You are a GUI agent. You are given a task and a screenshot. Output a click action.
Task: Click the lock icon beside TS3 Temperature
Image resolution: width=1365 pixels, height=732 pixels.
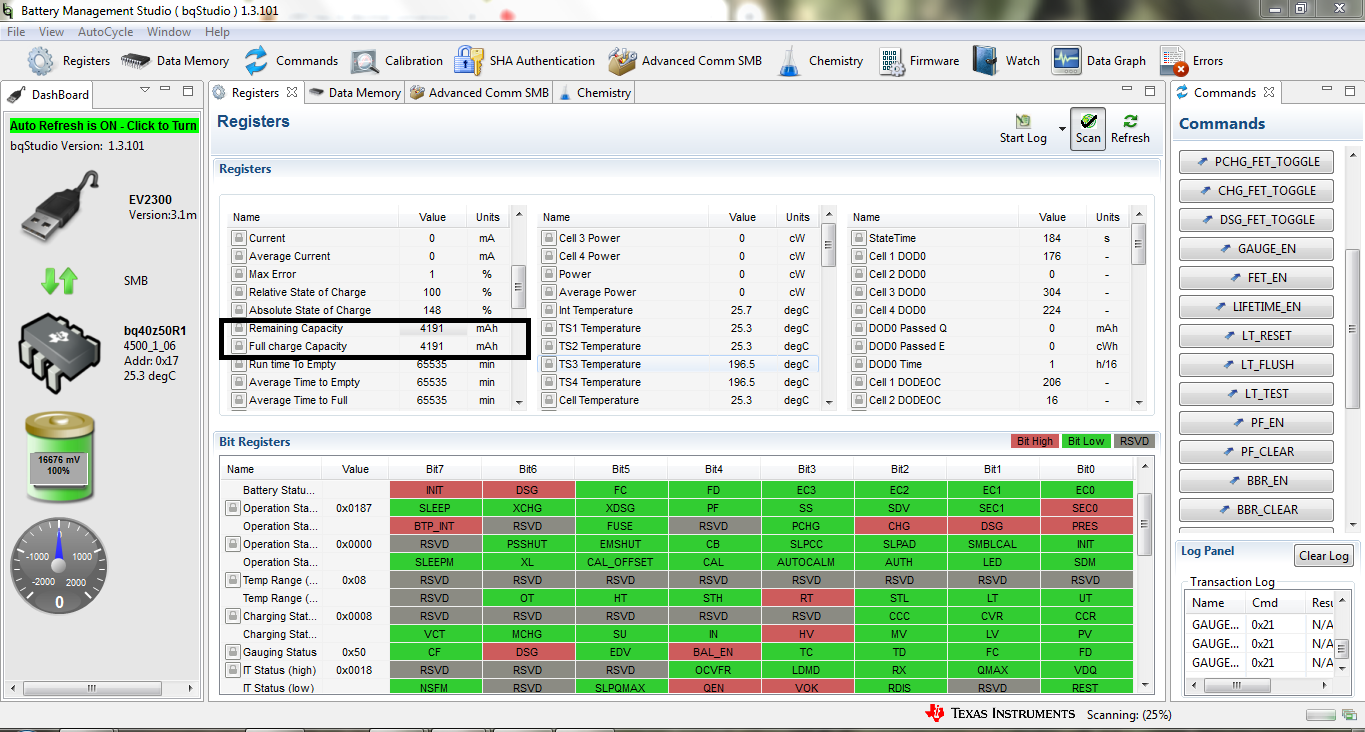coord(549,364)
